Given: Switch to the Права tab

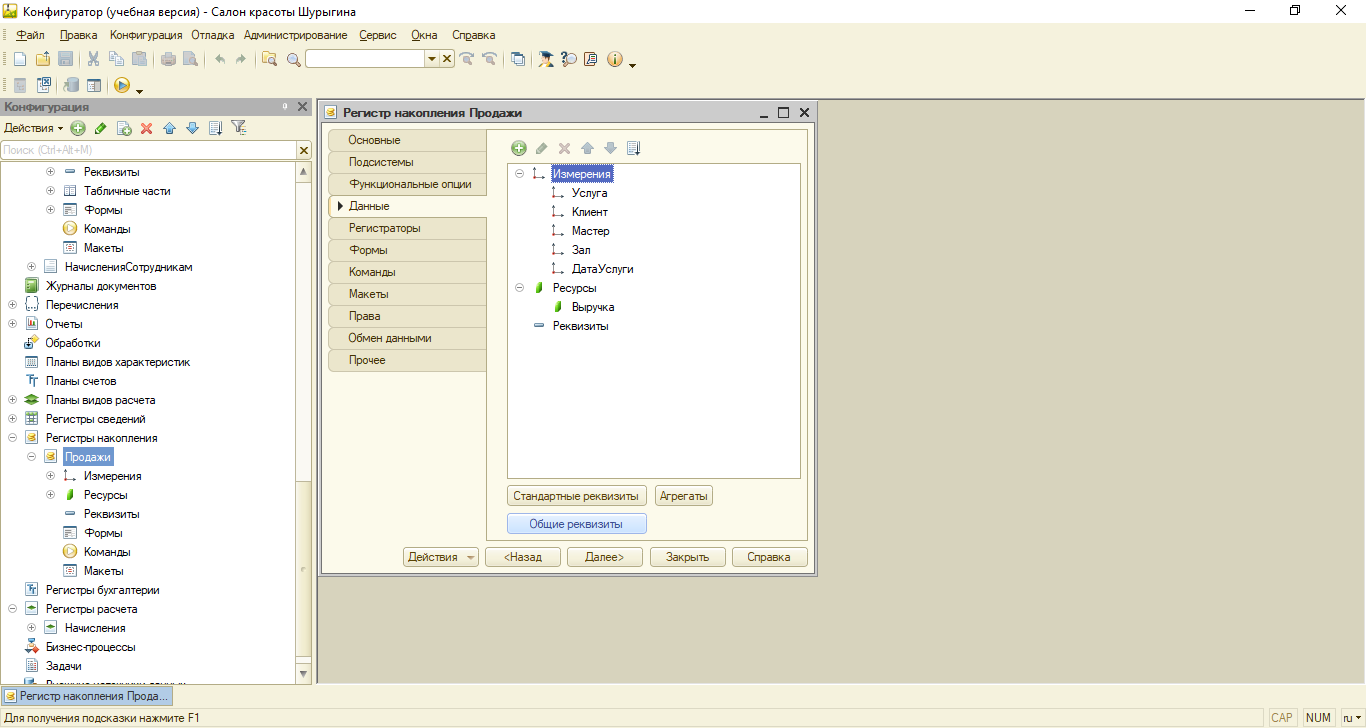Looking at the screenshot, I should point(407,316).
